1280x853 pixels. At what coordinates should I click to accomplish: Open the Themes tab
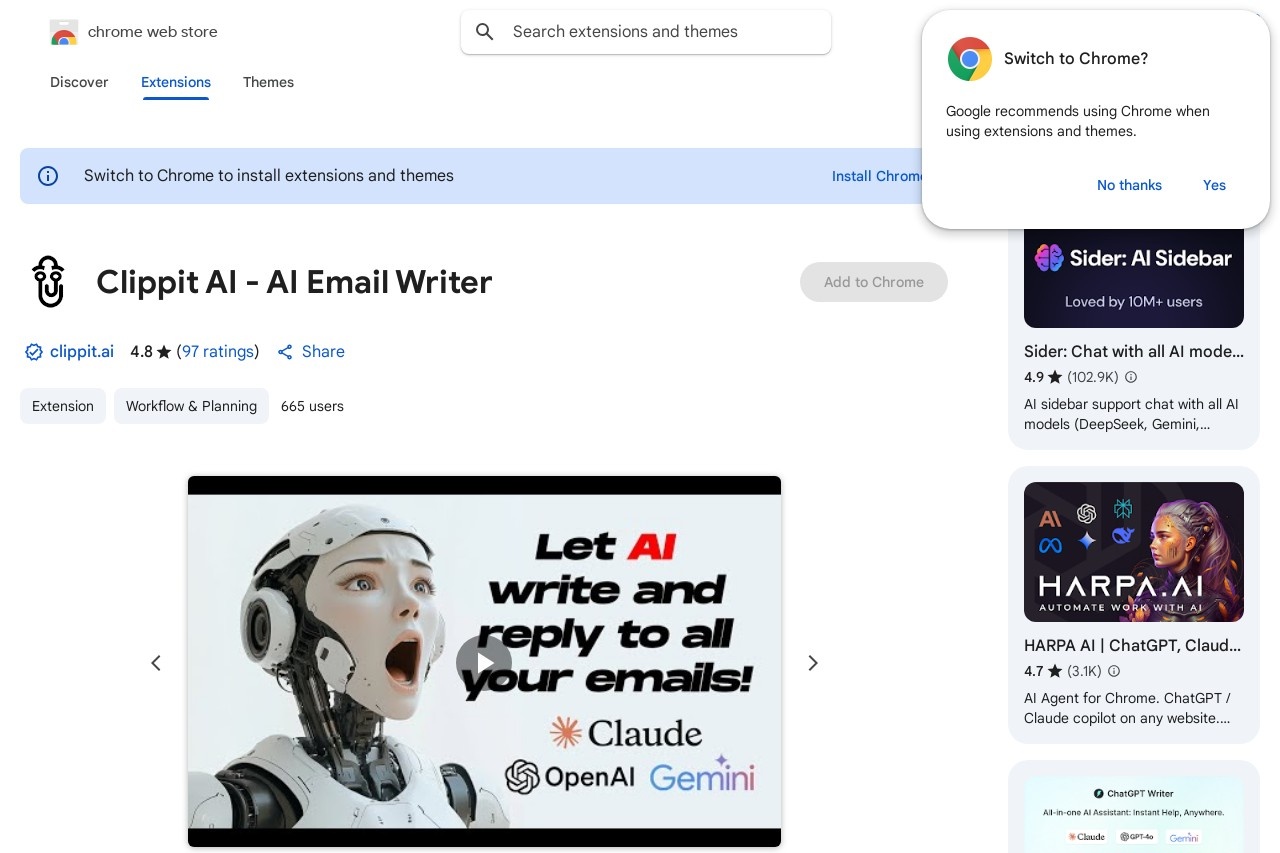(268, 82)
